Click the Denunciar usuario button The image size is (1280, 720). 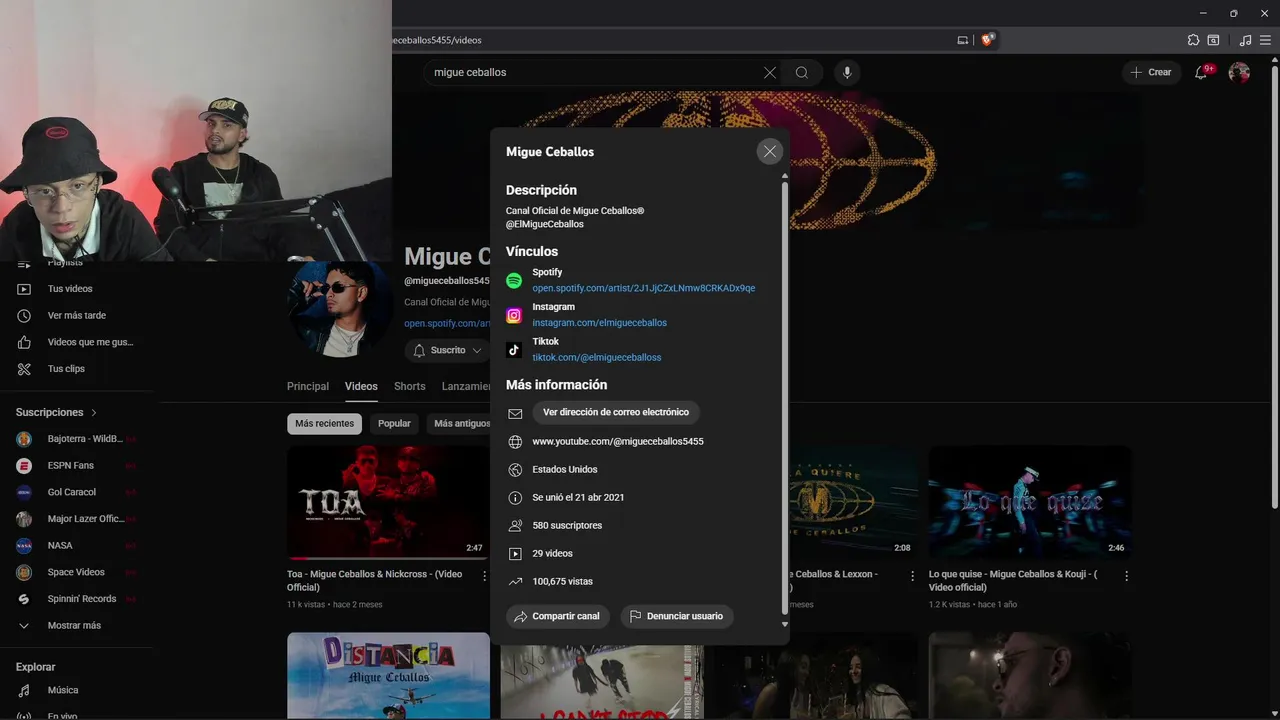pos(676,616)
